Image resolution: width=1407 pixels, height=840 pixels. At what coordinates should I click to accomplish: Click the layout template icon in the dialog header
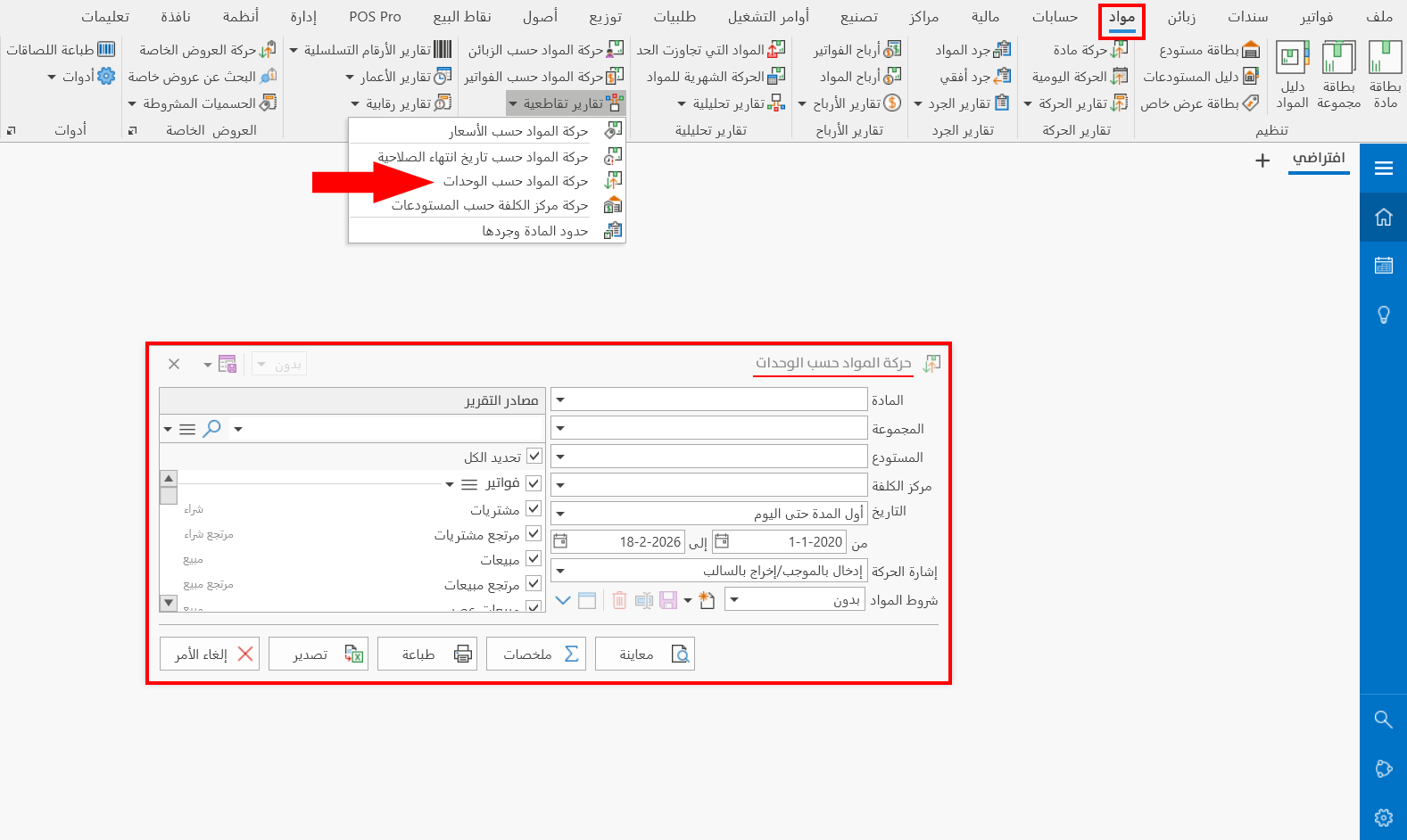228,364
